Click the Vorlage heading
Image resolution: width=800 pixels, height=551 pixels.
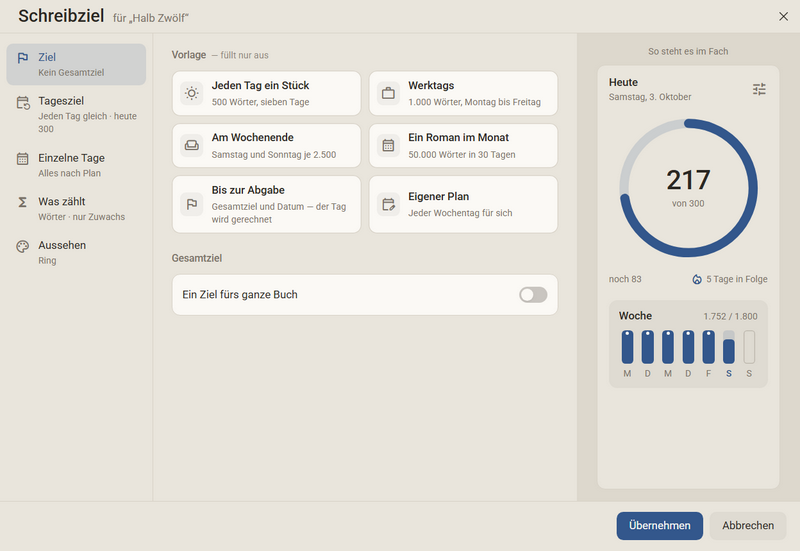click(189, 55)
